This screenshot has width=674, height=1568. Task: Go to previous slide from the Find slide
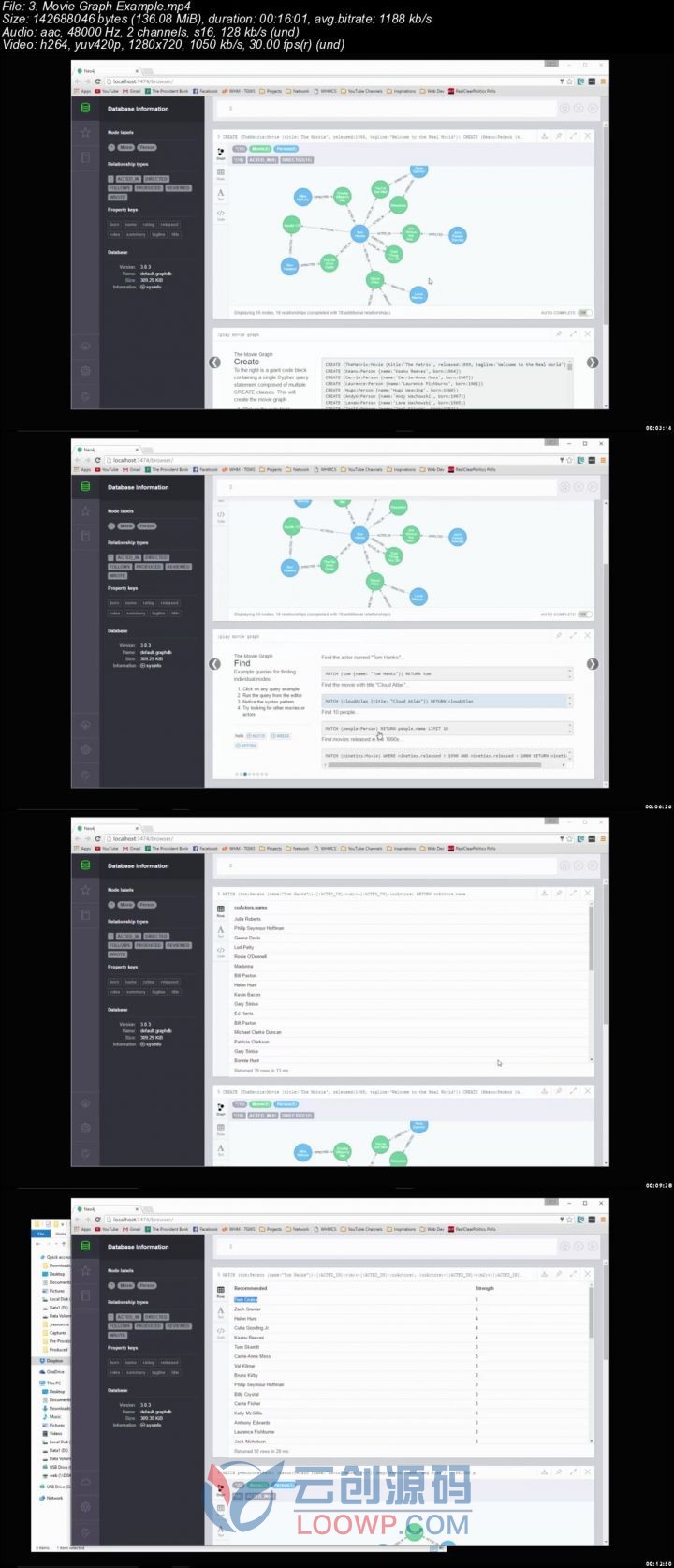215,664
